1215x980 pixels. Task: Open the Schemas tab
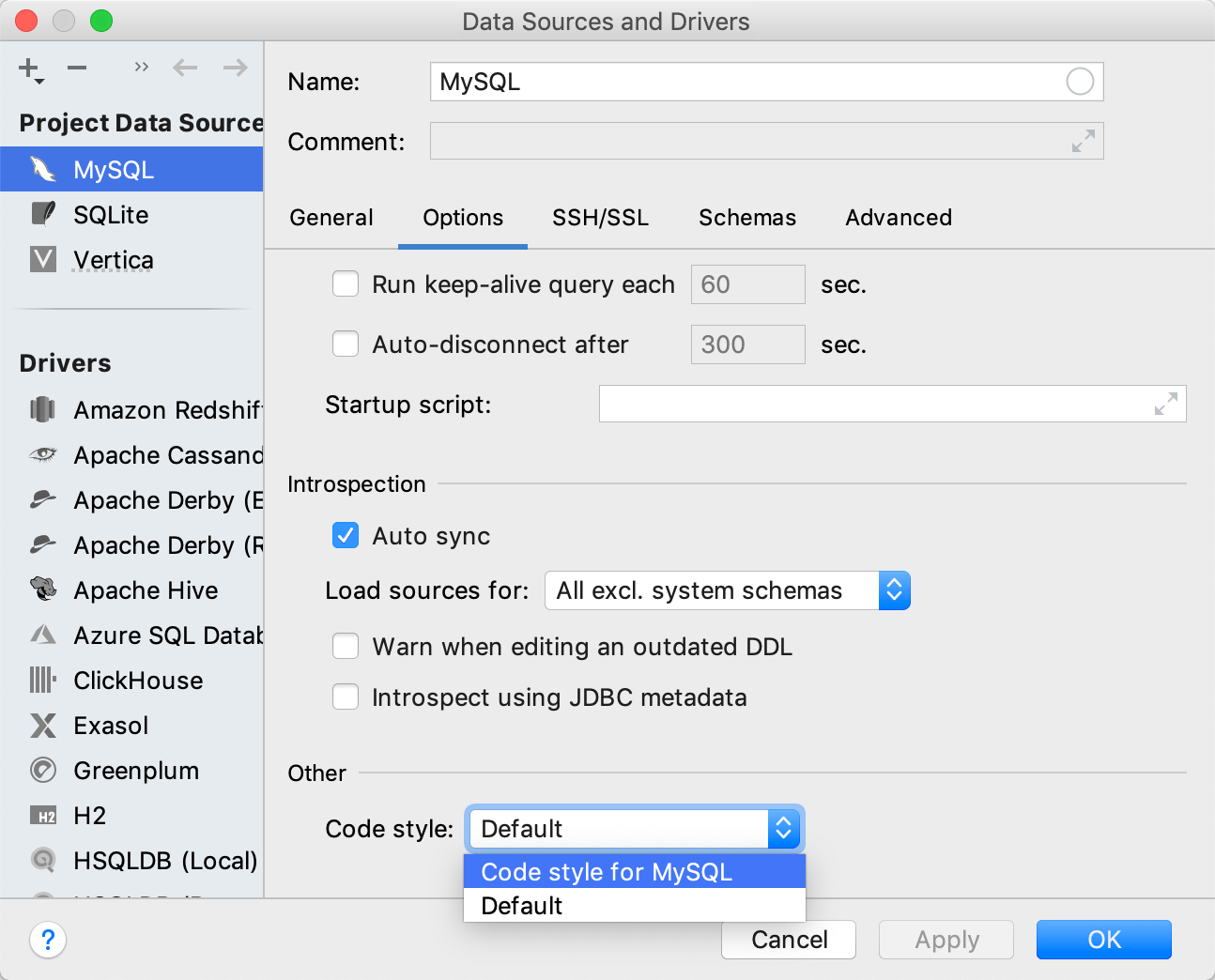pyautogui.click(x=746, y=218)
